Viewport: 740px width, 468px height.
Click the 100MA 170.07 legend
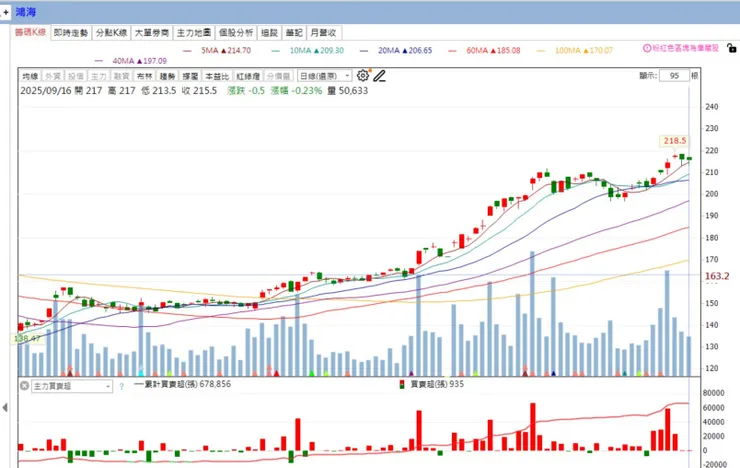click(x=574, y=50)
